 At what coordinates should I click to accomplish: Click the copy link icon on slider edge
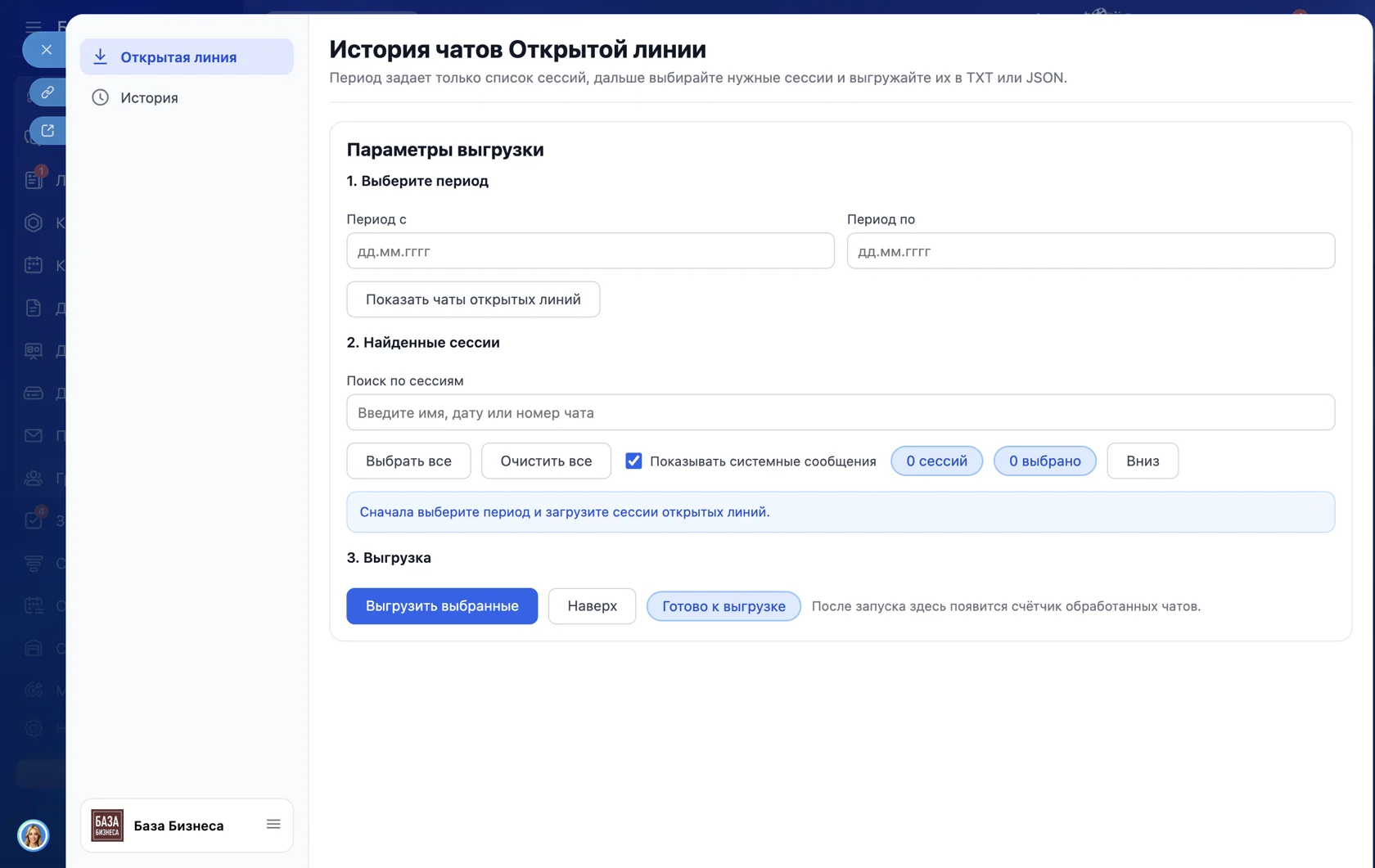(x=47, y=92)
